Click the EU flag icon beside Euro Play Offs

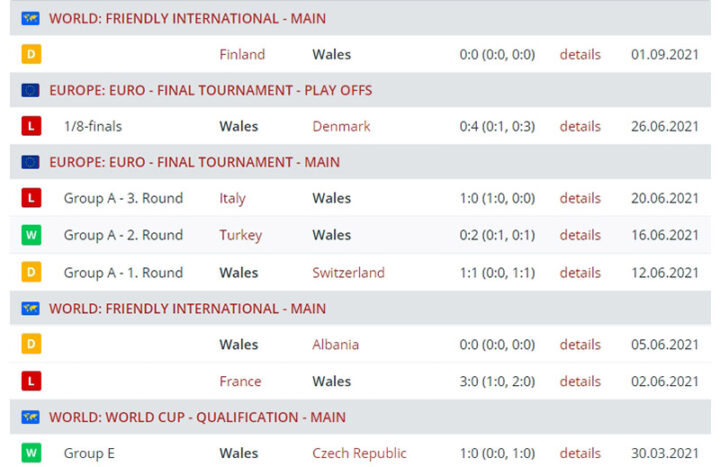coord(31,90)
